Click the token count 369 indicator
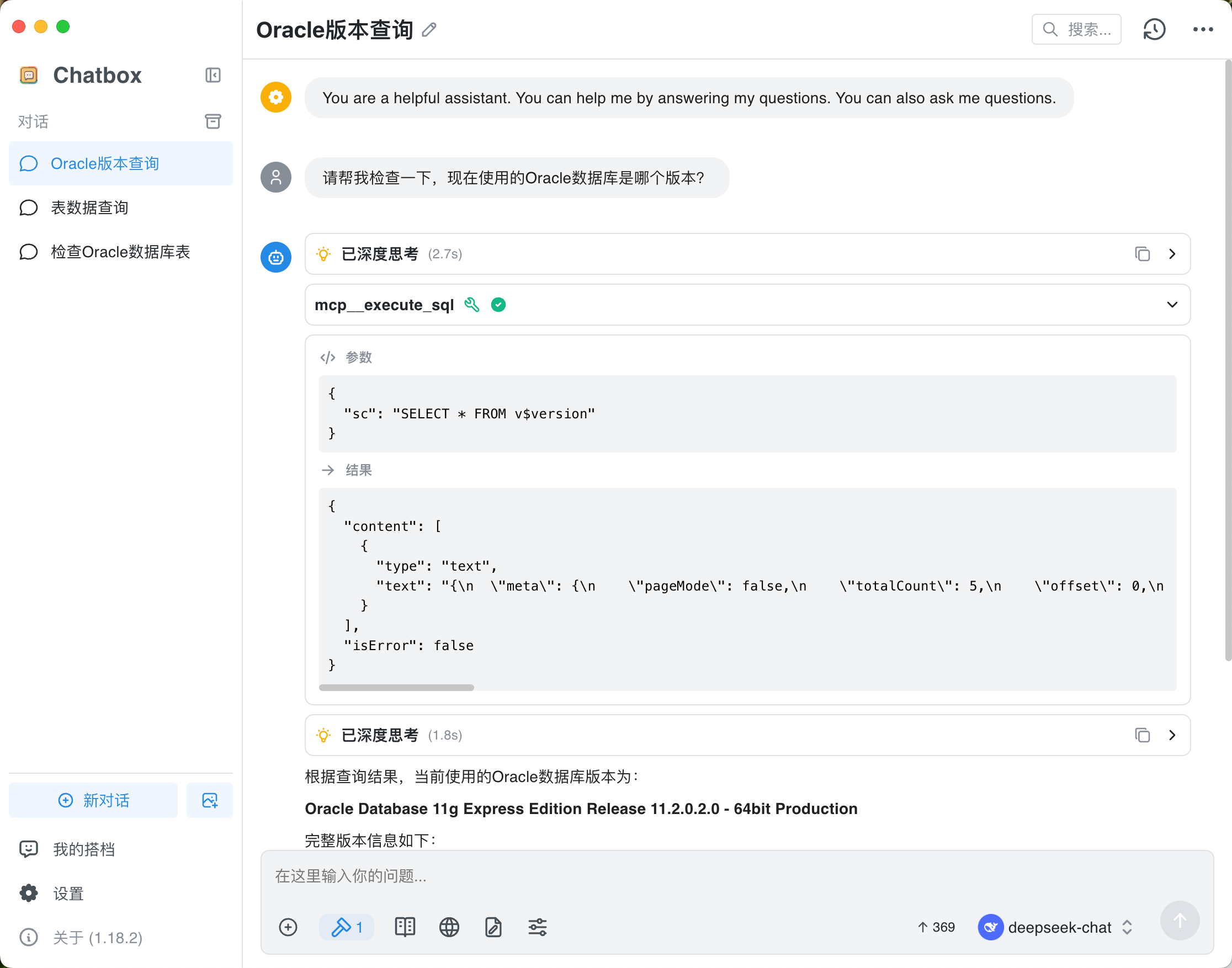 tap(936, 927)
